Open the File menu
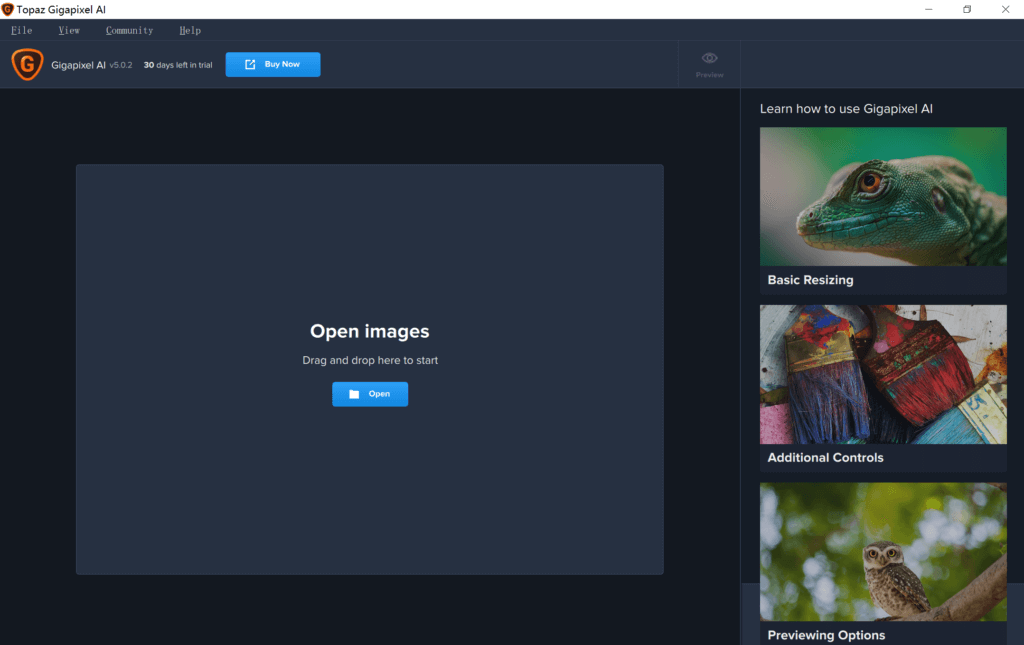The width and height of the screenshot is (1024, 645). [x=21, y=30]
